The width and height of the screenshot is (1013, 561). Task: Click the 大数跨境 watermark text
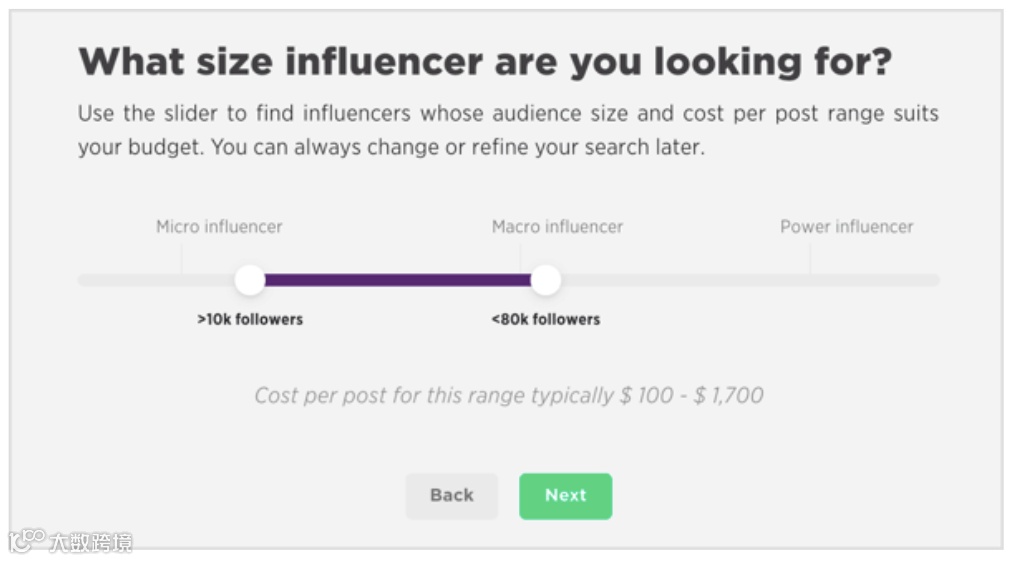pos(90,542)
